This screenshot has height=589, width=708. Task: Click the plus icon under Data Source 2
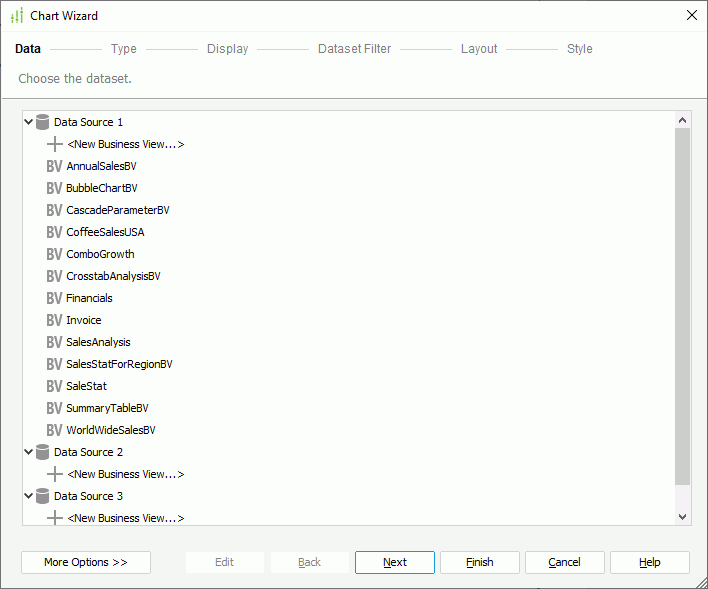(54, 474)
